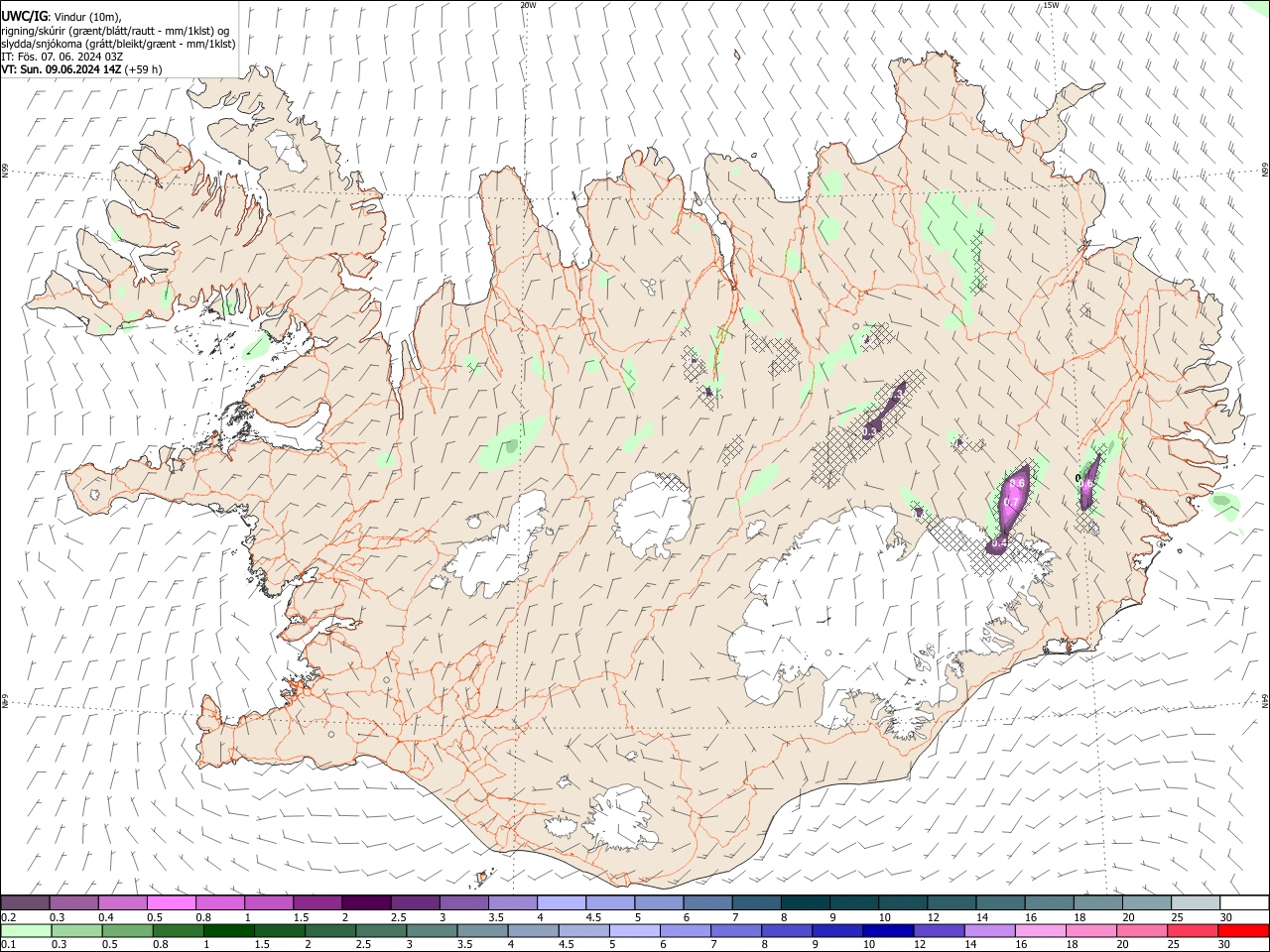Screen dimensions: 1270x952
Task: Pick the 0.3–0.4 swatch in the purple scale
Action: [x=73, y=902]
